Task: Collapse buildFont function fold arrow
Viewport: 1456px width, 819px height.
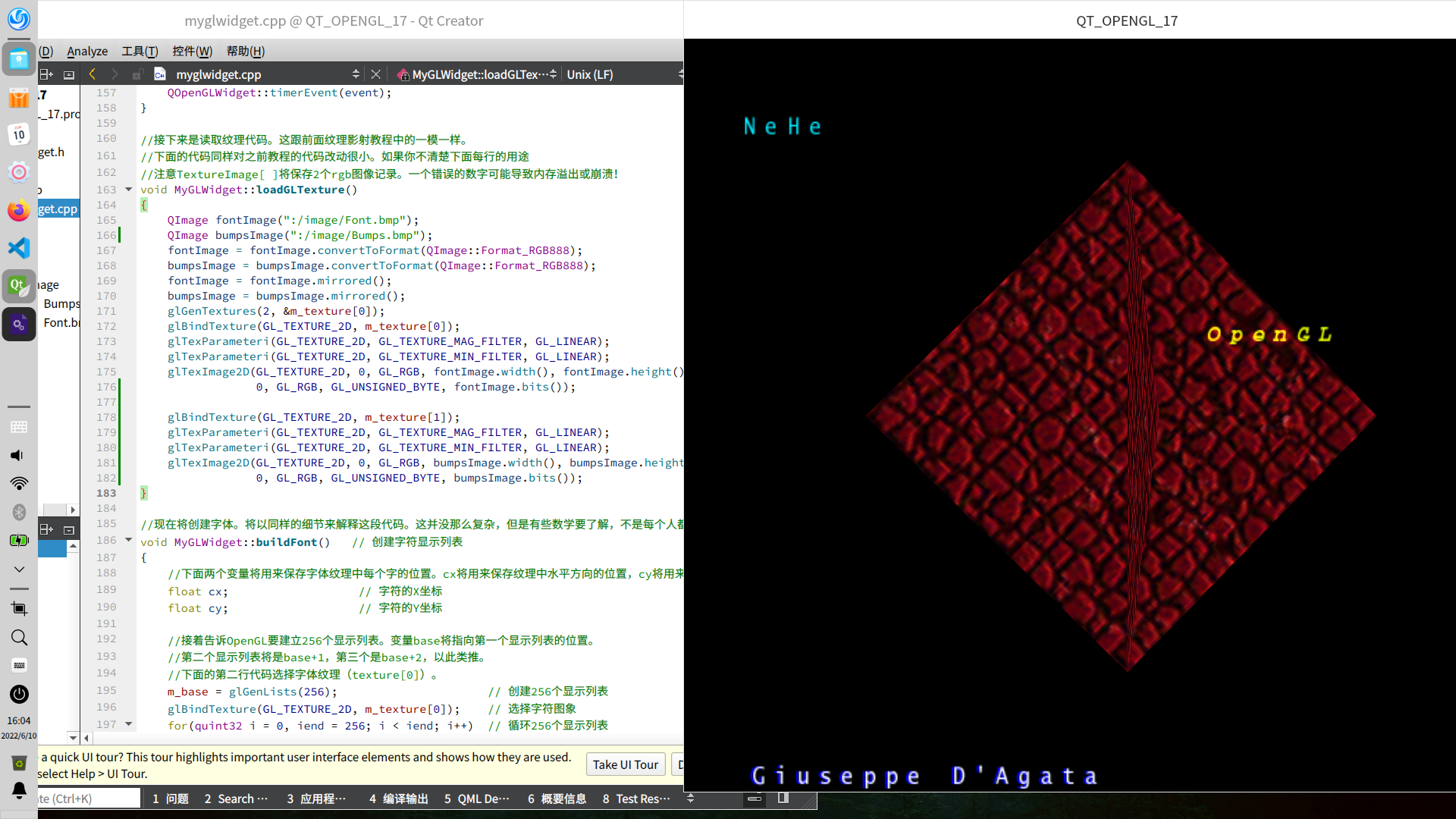Action: 129,541
